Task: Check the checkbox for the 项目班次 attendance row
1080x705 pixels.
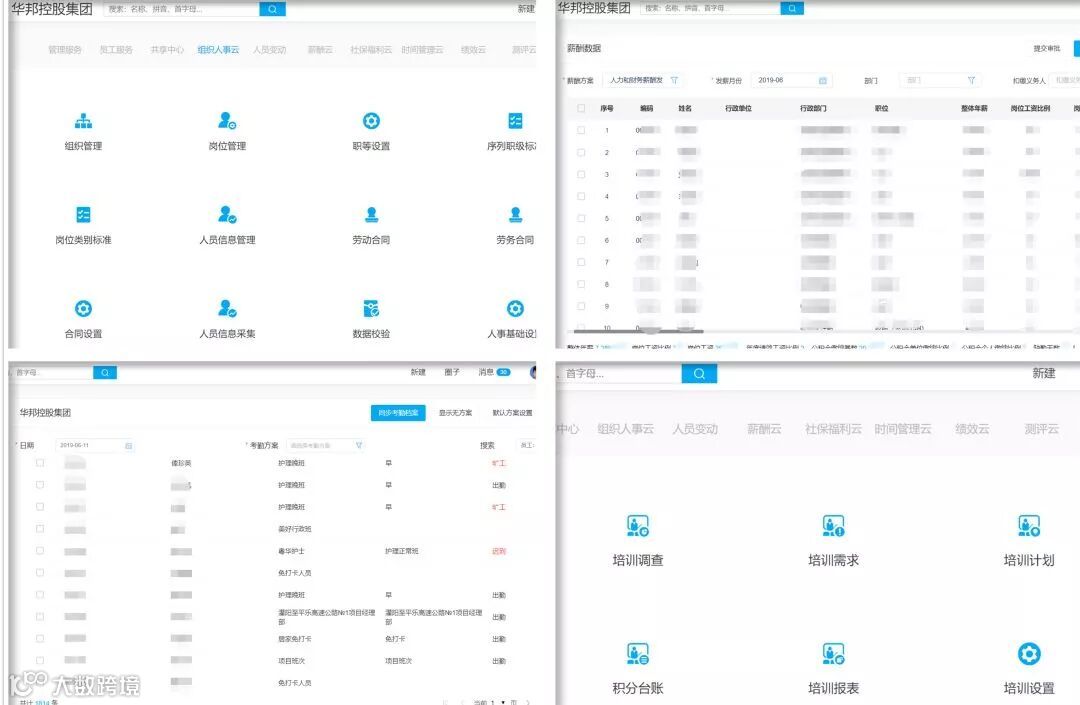Action: click(40, 660)
